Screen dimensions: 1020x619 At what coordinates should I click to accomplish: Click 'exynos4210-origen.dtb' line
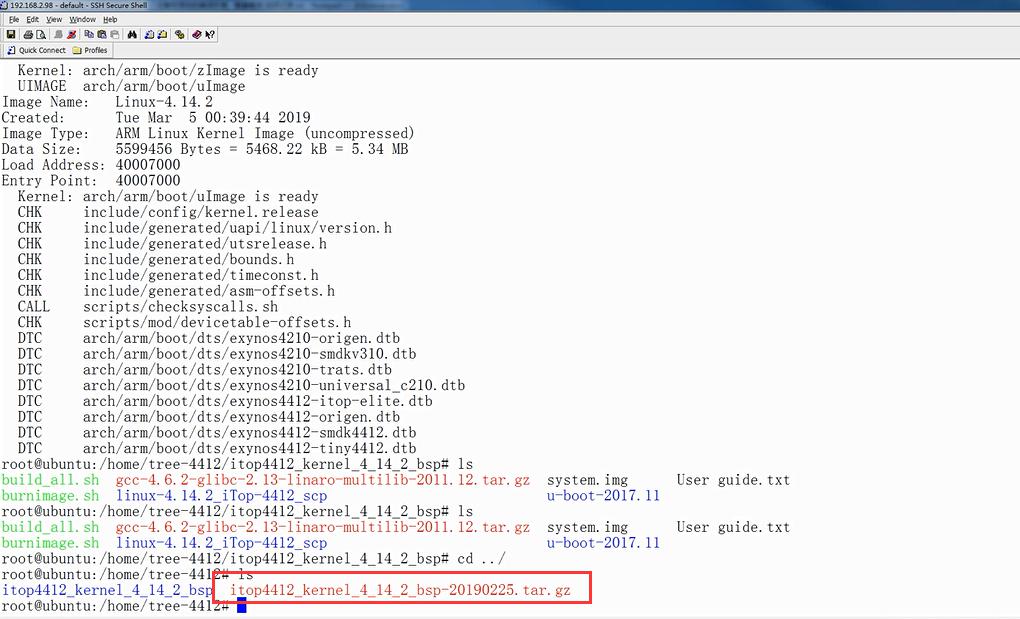(x=241, y=338)
